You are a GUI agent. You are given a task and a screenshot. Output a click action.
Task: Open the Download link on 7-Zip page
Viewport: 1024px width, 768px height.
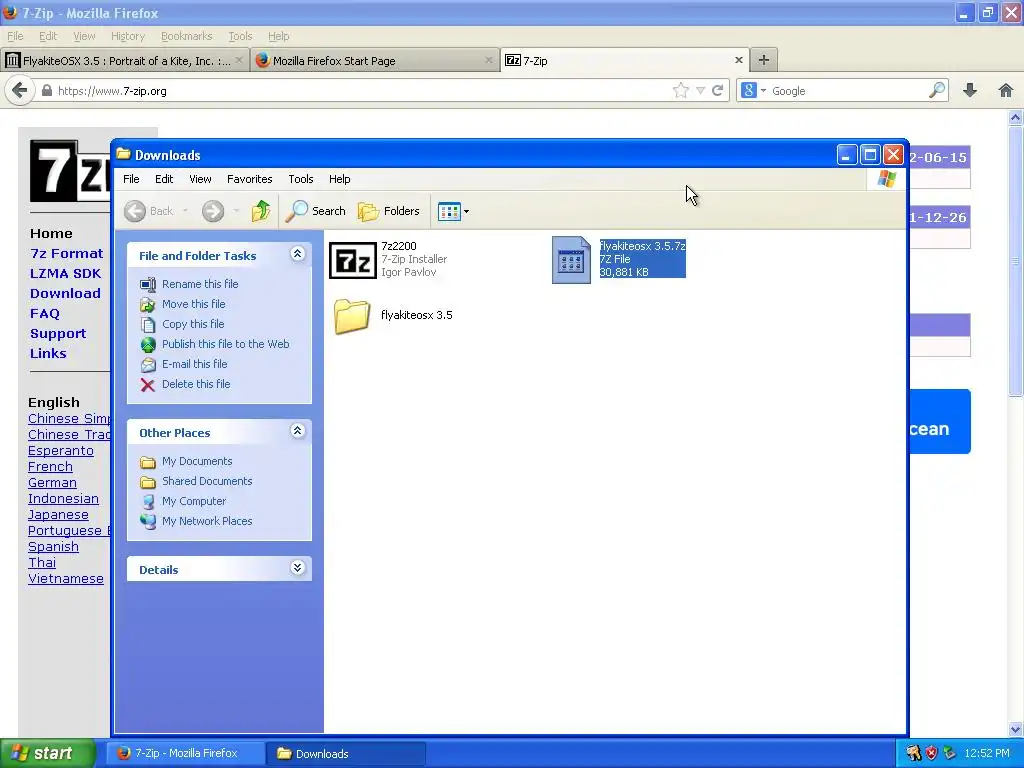[x=65, y=294]
